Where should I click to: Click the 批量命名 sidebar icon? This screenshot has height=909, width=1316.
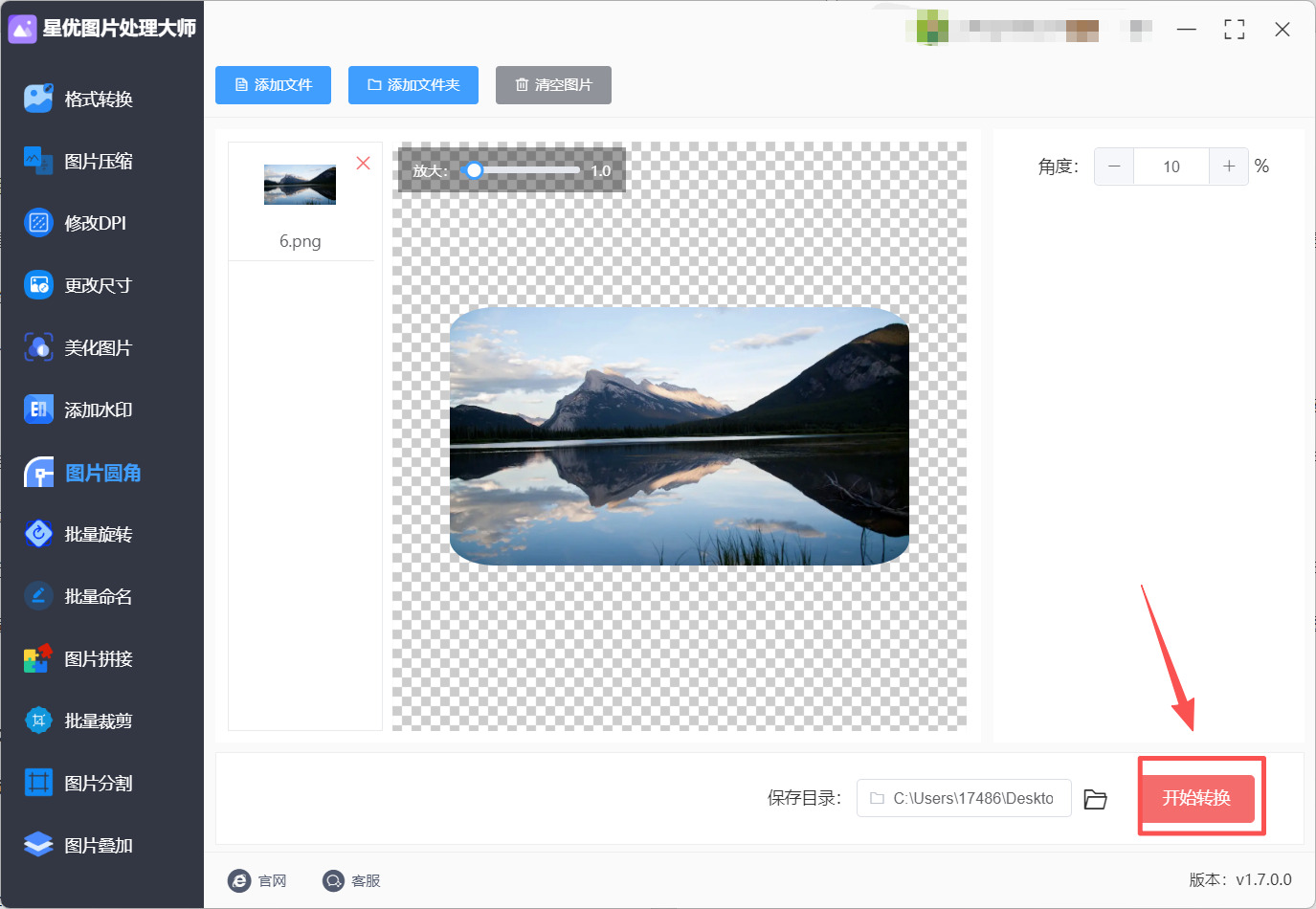(38, 596)
